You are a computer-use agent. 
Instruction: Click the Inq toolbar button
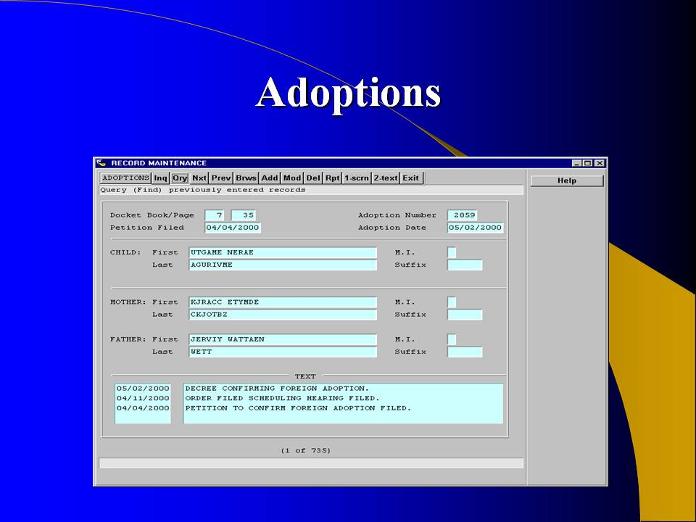coord(160,178)
